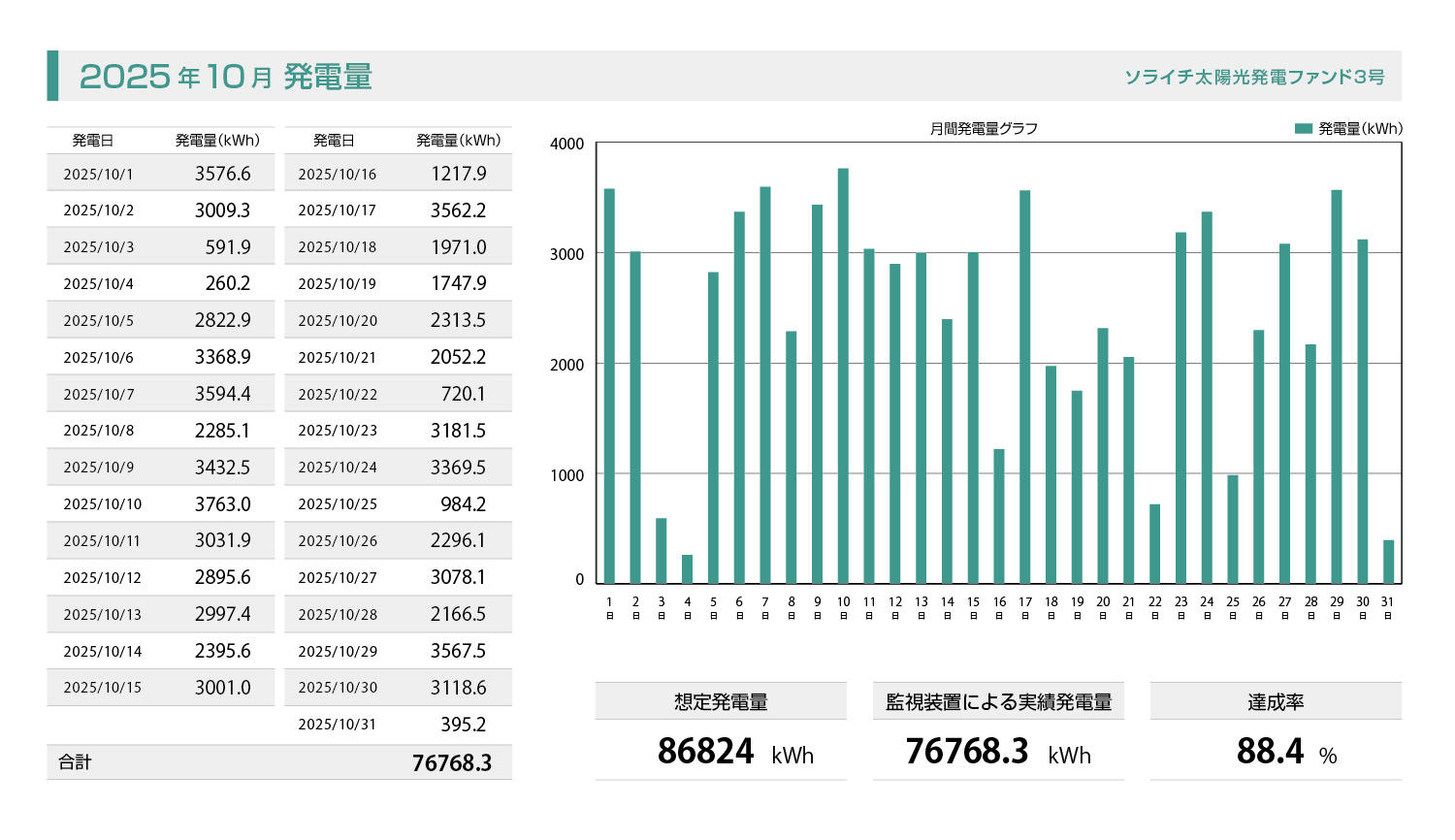Click the green legend swatch for 発電量(kWh)
The width and height of the screenshot is (1455, 840).
(x=1303, y=128)
